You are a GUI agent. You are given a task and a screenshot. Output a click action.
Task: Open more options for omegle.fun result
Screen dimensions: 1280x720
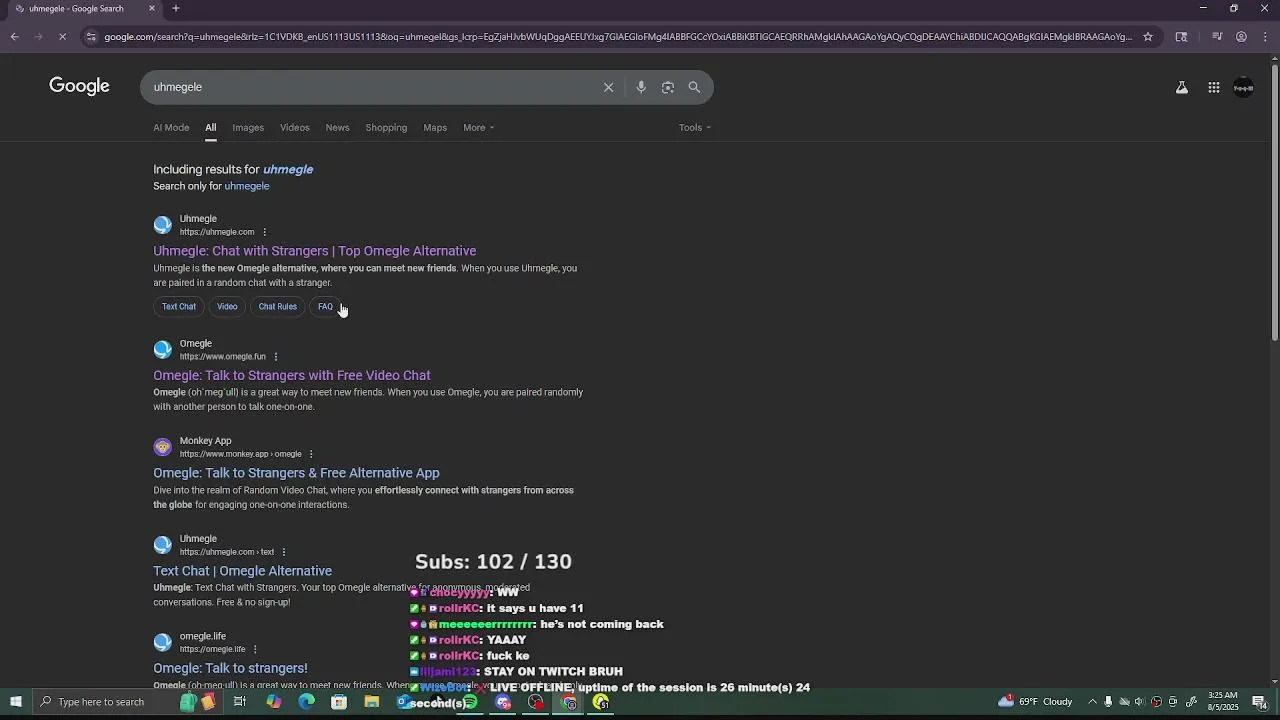(x=276, y=357)
